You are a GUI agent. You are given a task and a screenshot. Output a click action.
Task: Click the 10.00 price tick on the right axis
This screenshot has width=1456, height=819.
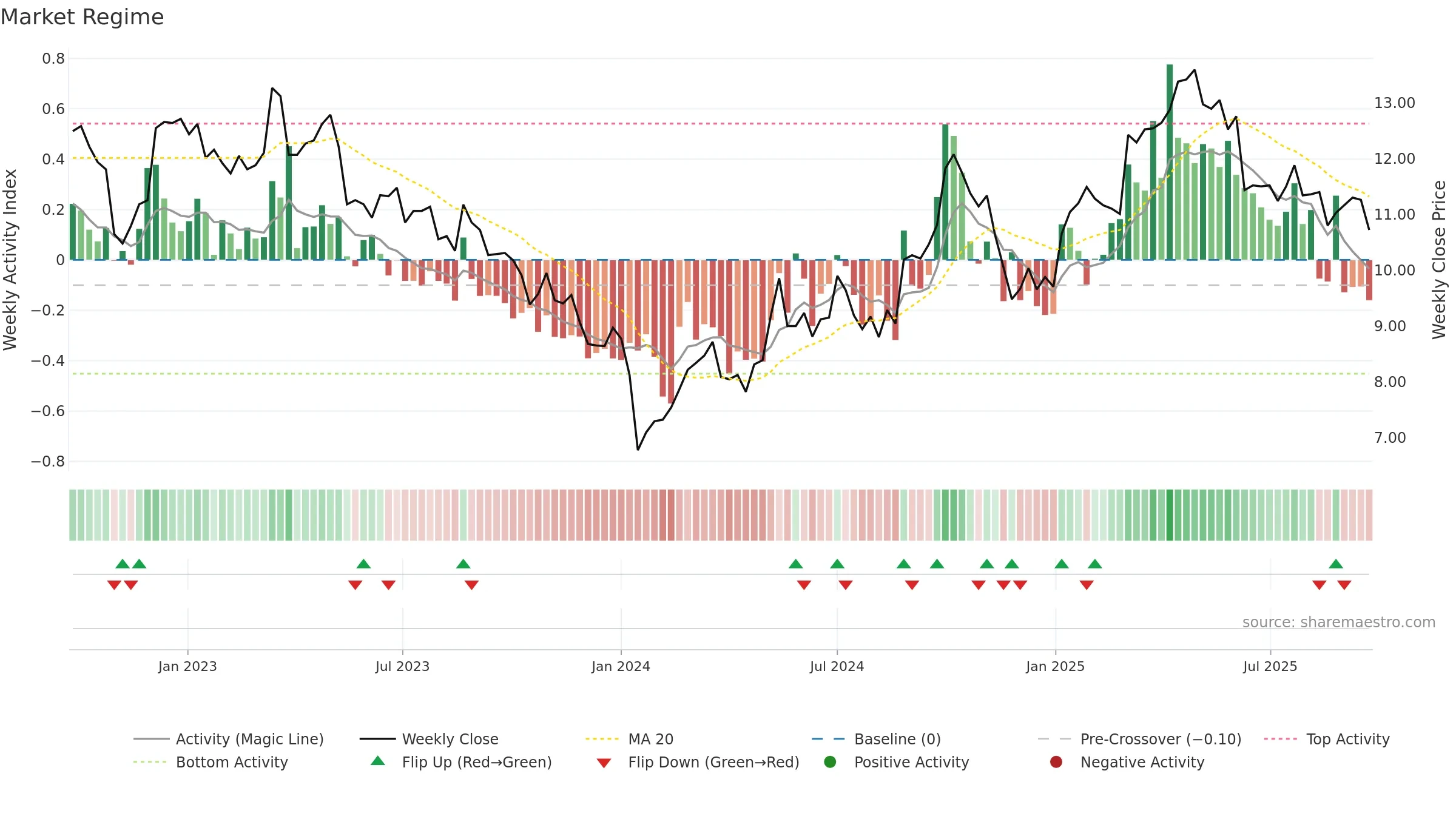coord(1395,271)
